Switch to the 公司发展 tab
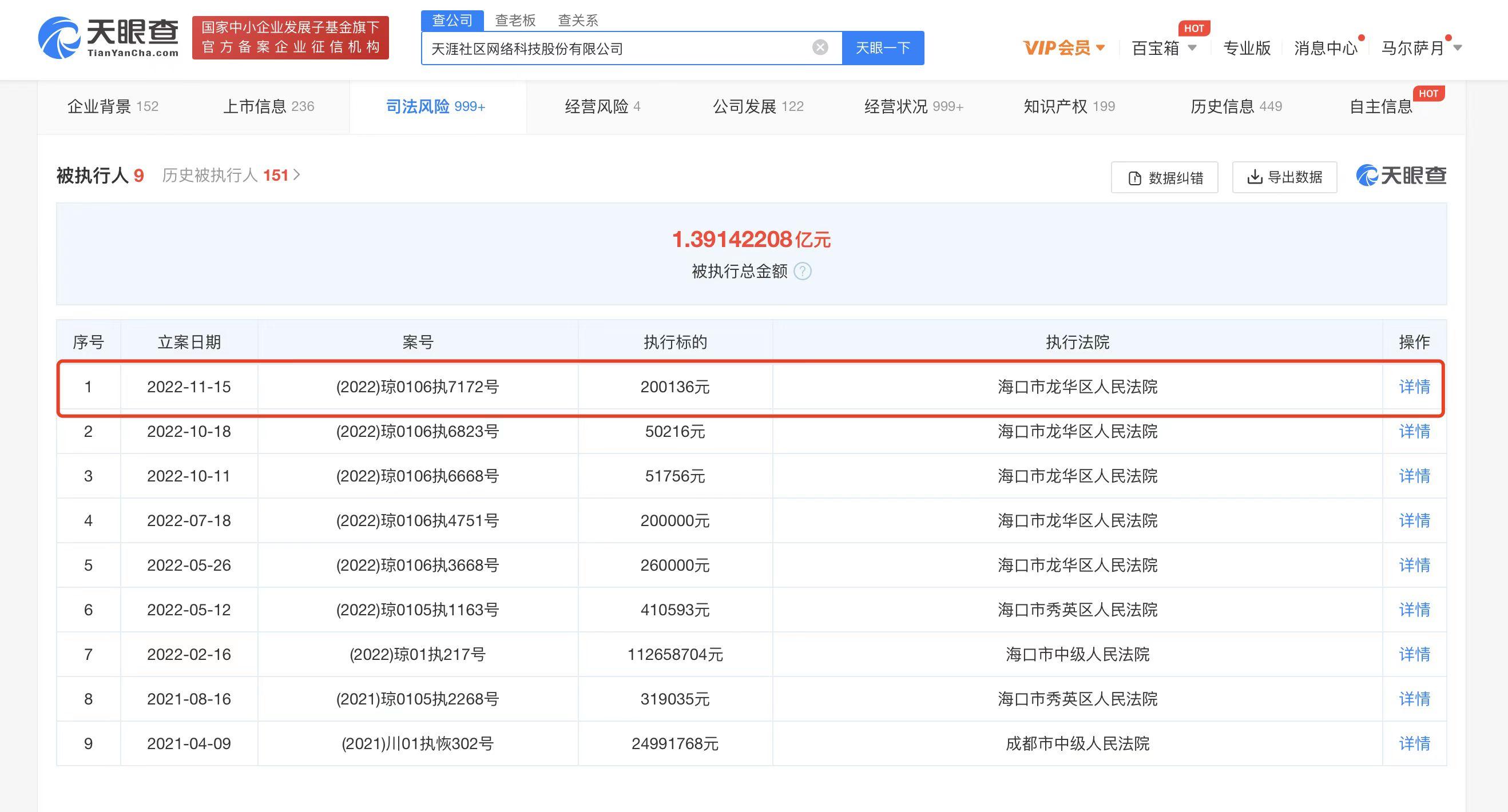 (x=758, y=106)
